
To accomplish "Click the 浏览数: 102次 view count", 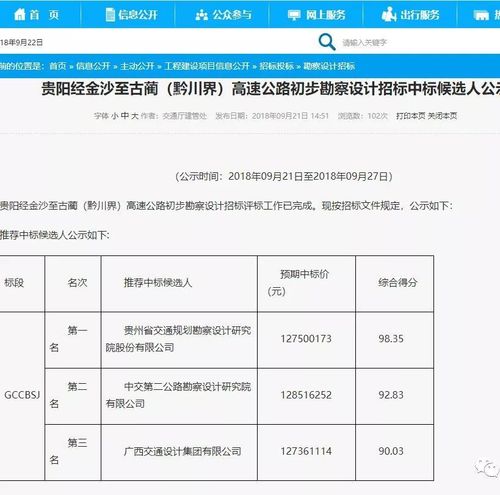I will pyautogui.click(x=363, y=116).
